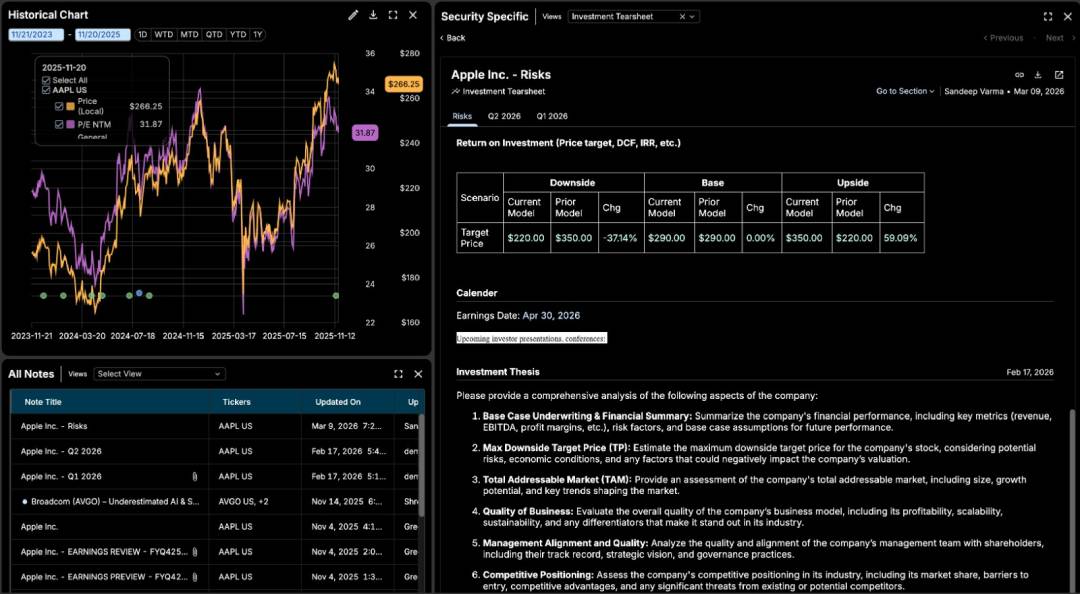Set chart range to 1Y
Screen dimensions: 1080x594
258,34
